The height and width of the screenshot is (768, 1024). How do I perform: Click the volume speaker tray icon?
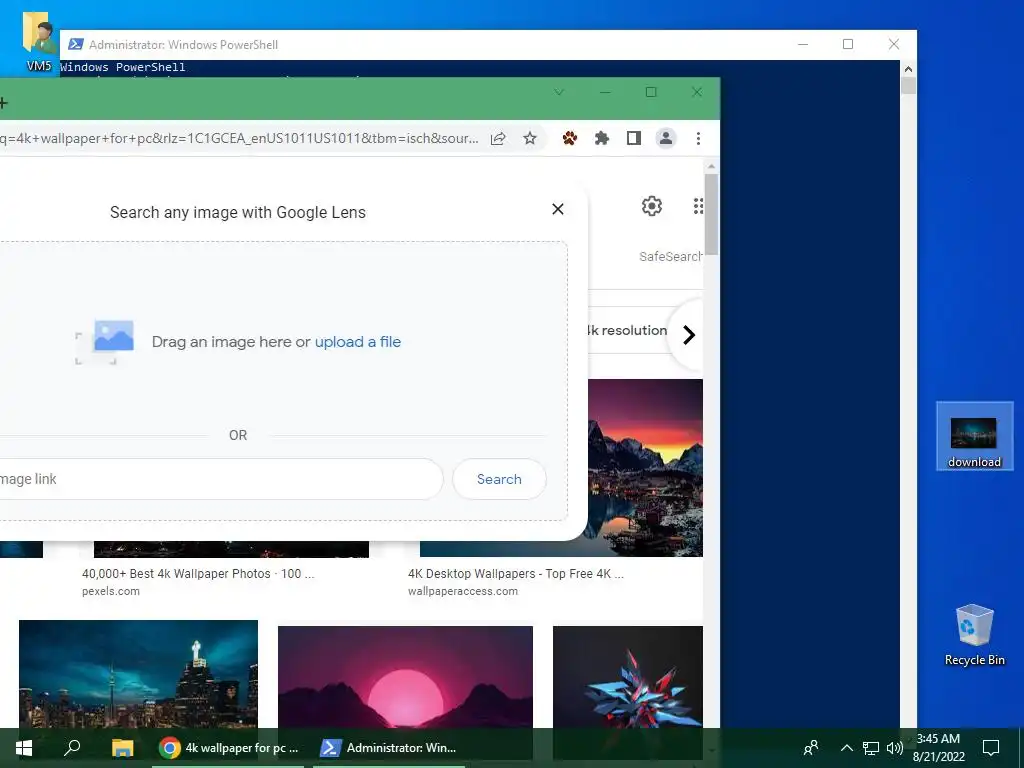tap(895, 748)
